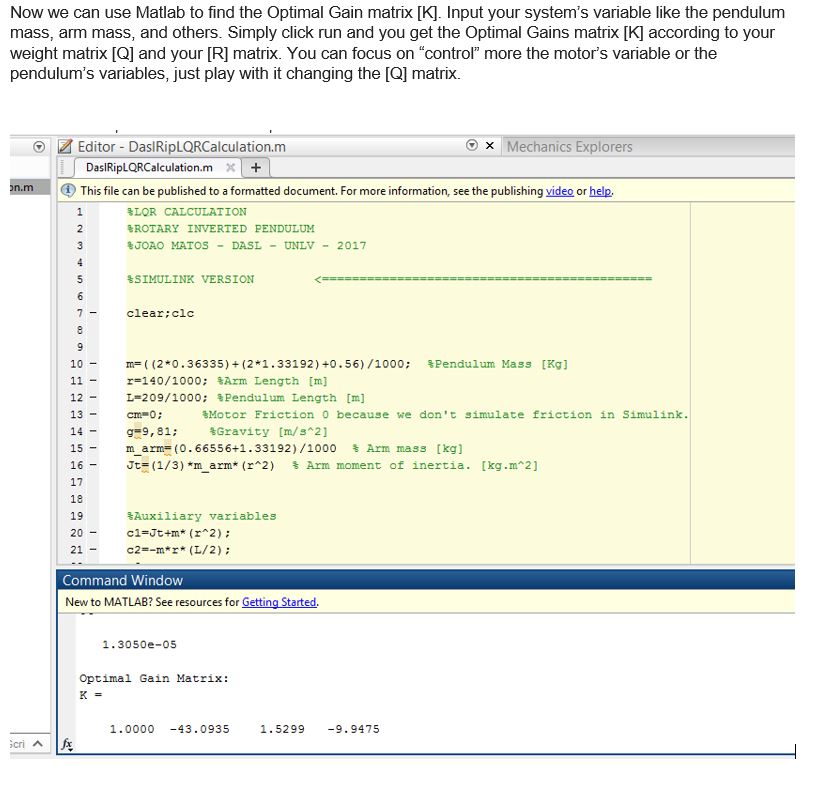Screen dimensions: 818x794
Task: Open the left panel's circular actions dropdown
Action: [39, 147]
